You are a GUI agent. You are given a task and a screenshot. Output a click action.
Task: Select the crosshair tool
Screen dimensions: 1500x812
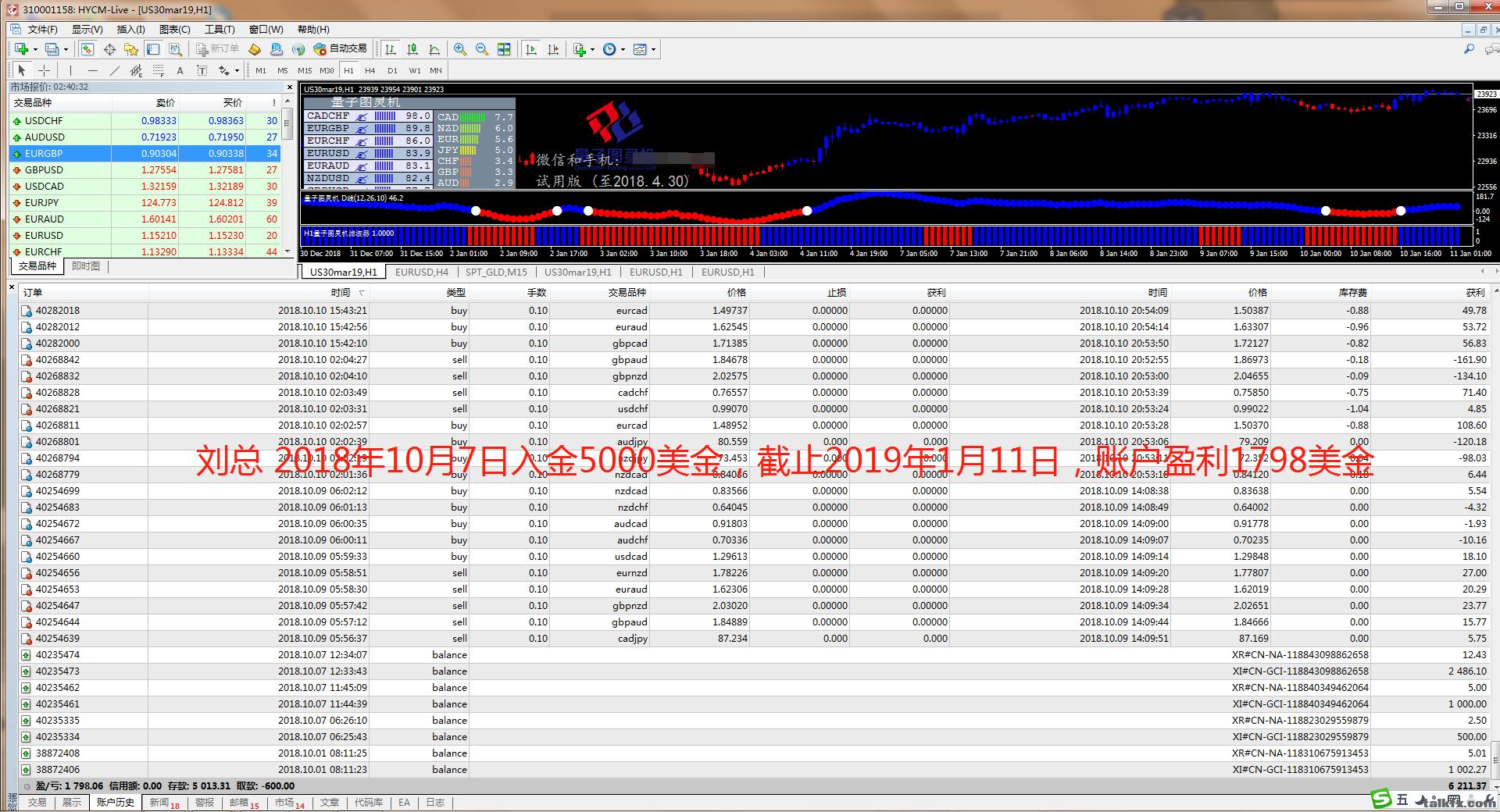(x=44, y=70)
